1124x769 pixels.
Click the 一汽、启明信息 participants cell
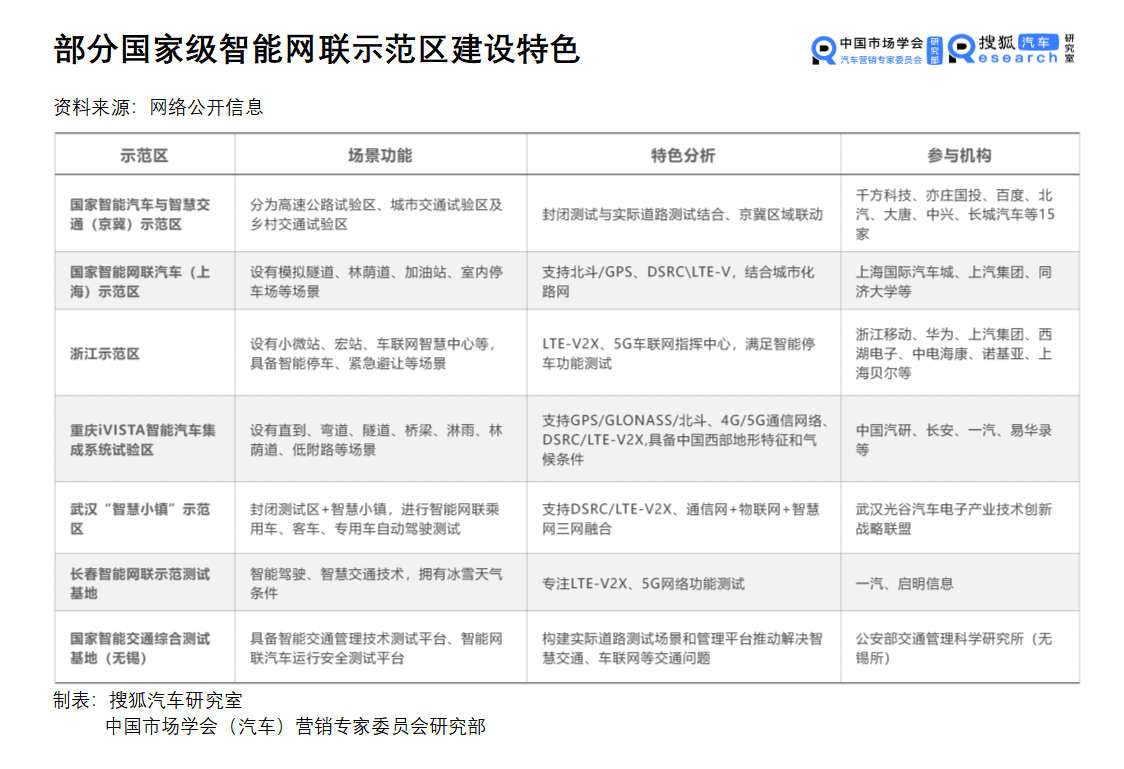(x=905, y=583)
